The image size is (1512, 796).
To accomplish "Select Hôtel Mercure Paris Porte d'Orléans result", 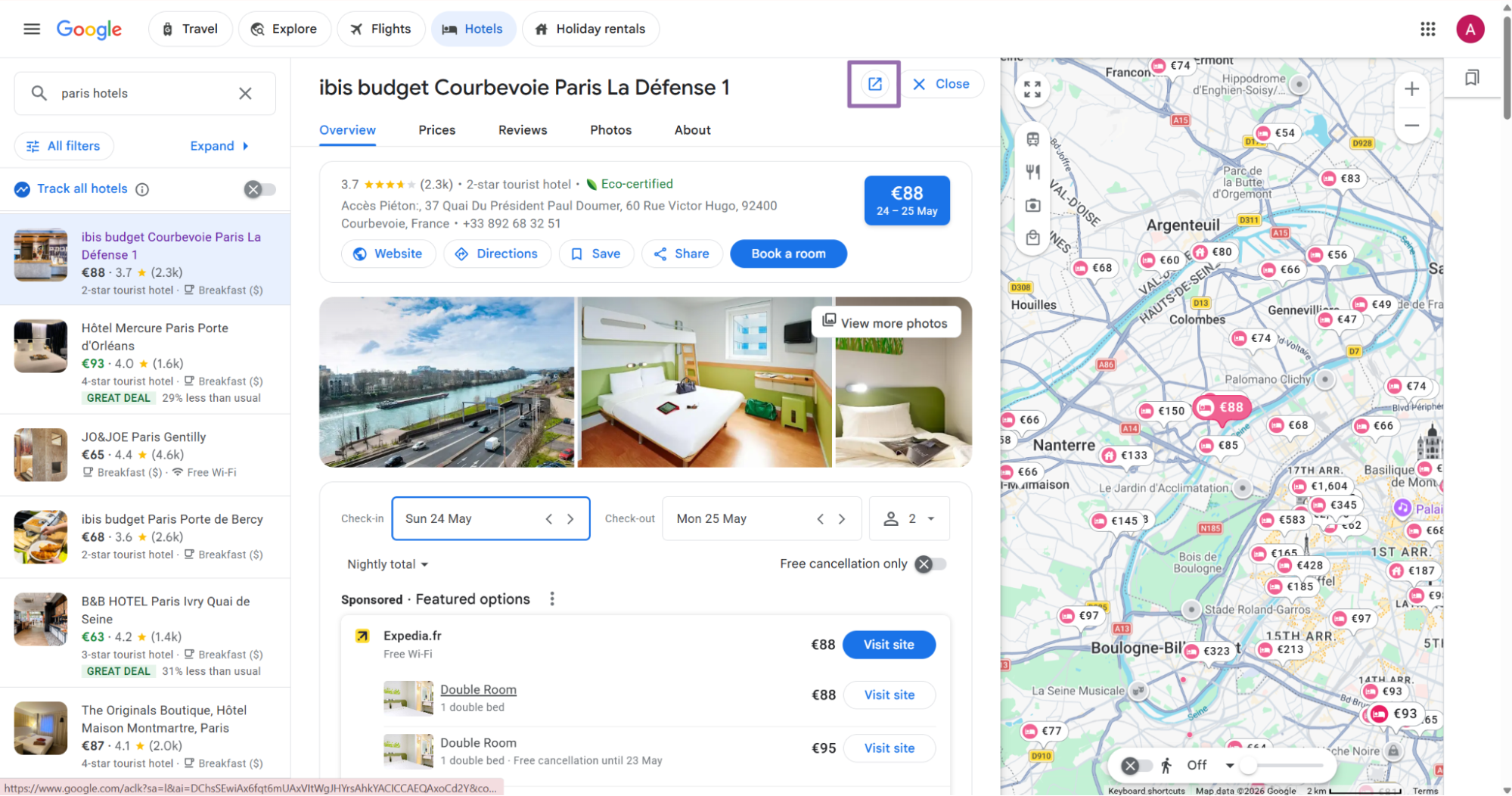I will pos(145,362).
